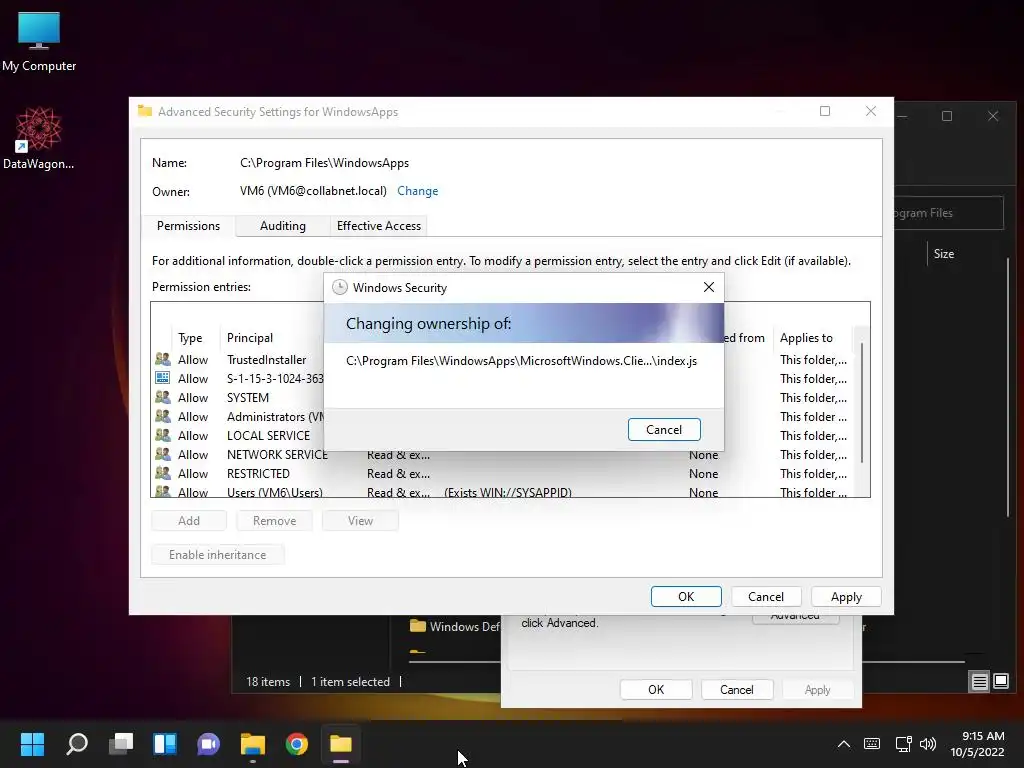Select the LOCAL SERVICE principal name
The image size is (1024, 768).
click(x=268, y=435)
